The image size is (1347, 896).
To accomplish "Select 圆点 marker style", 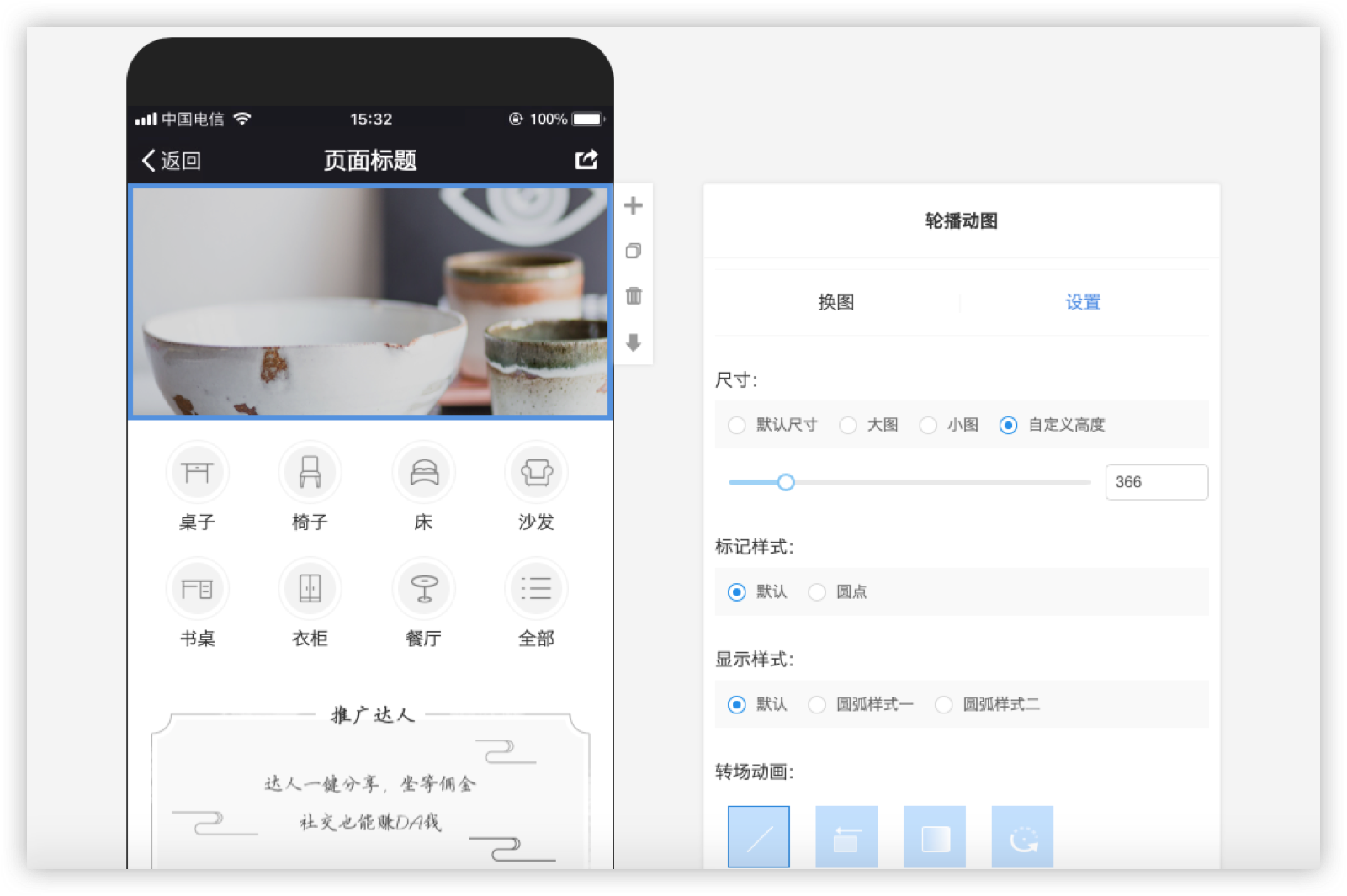I will pos(817,592).
